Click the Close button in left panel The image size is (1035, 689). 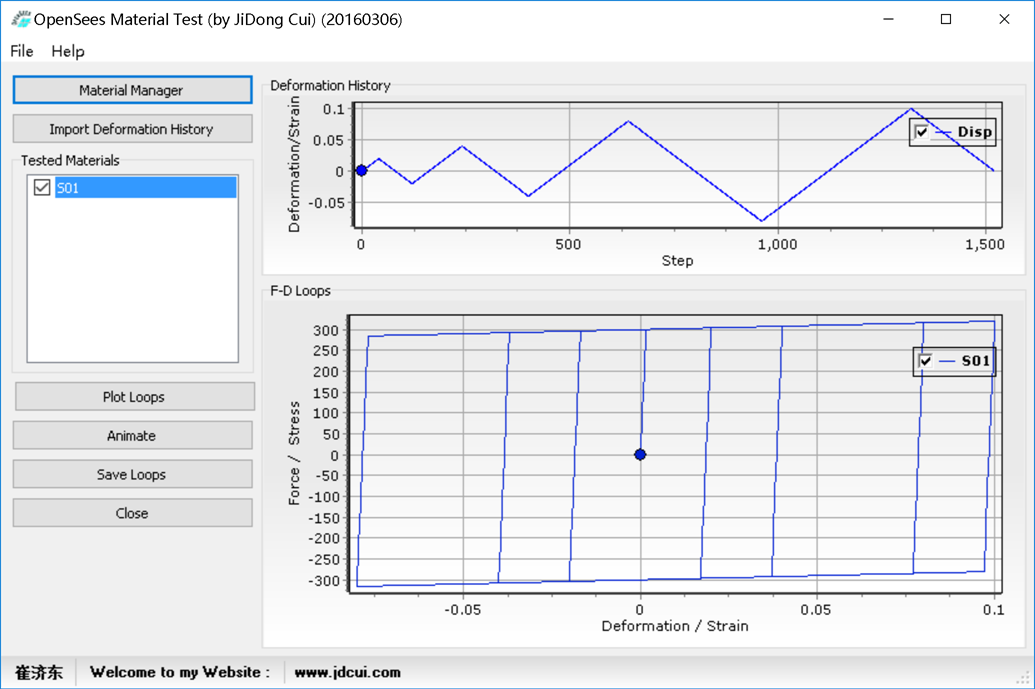(x=132, y=513)
